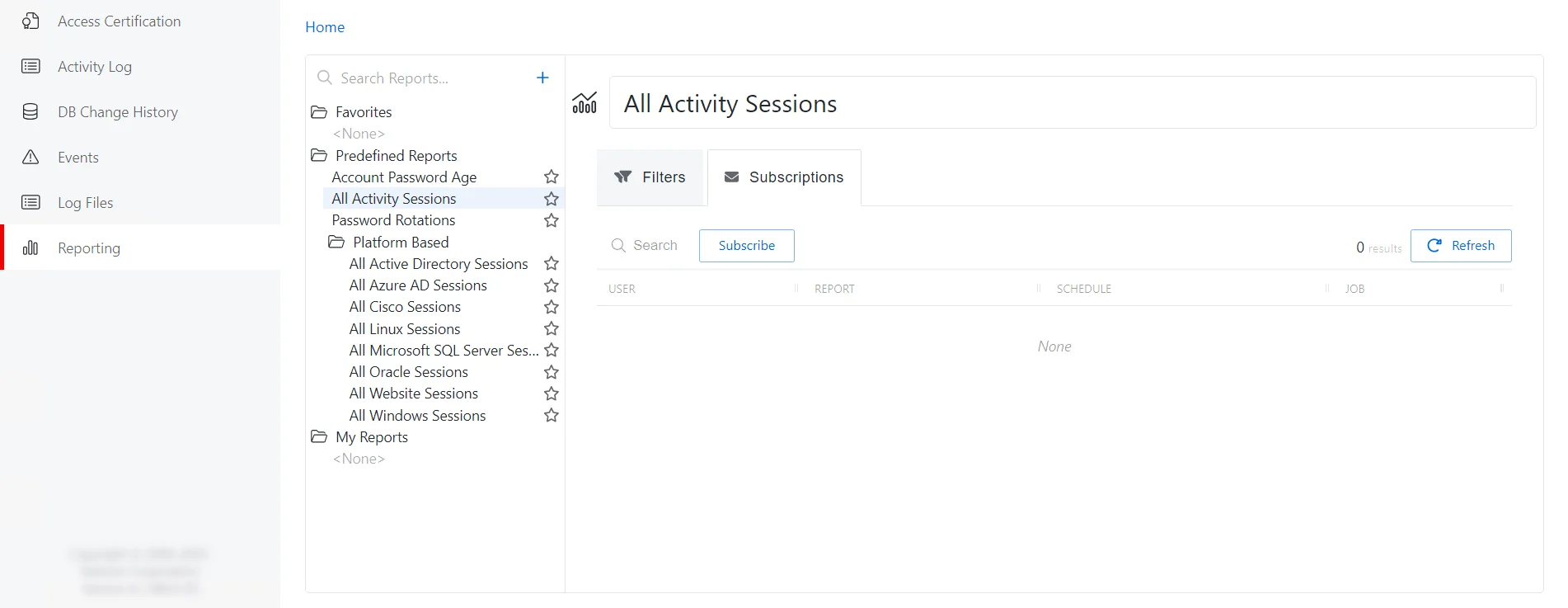Viewport: 1568px width, 608px height.
Task: Star the All Windows Sessions report
Action: click(x=552, y=415)
